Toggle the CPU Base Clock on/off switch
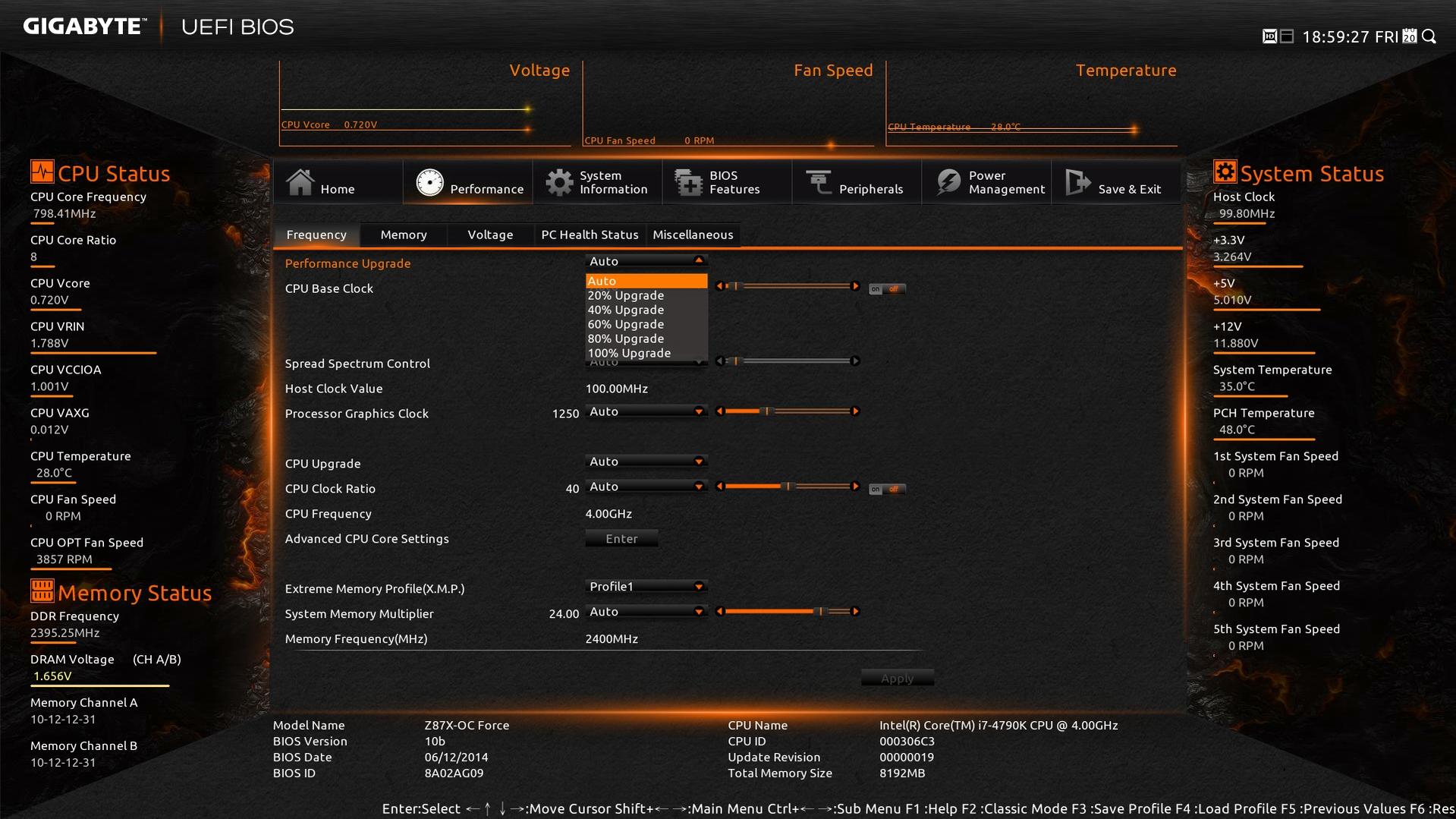The width and height of the screenshot is (1456, 819). click(x=887, y=289)
